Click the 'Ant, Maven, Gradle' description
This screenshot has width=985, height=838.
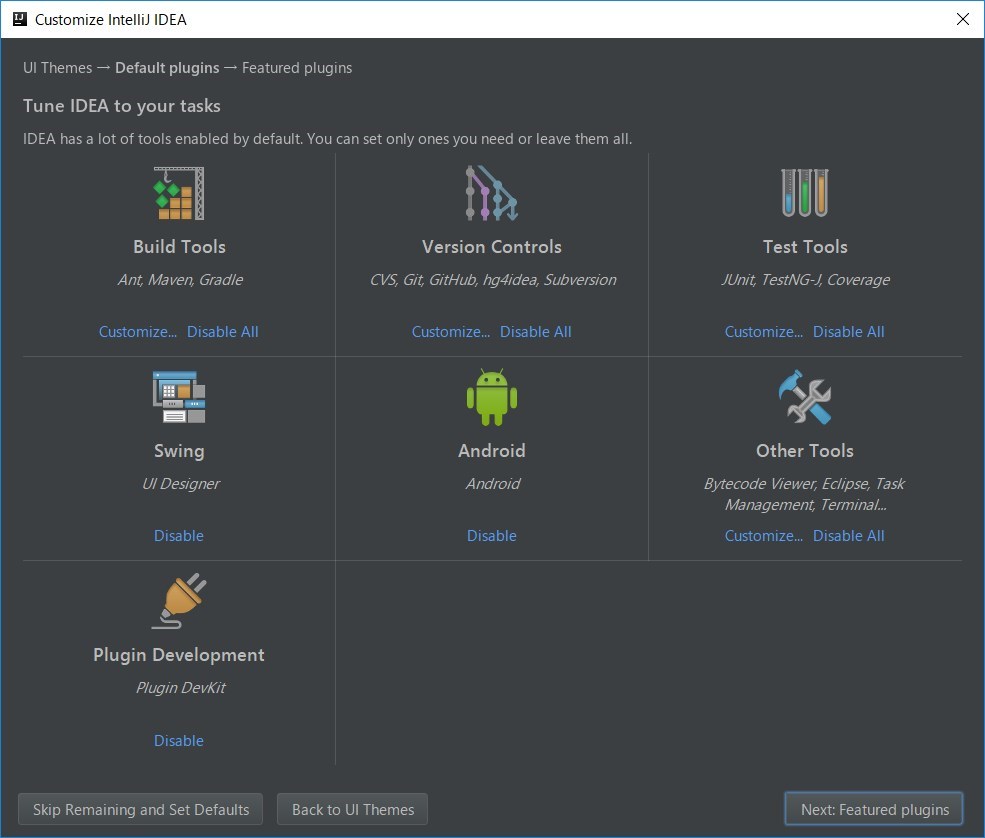180,280
